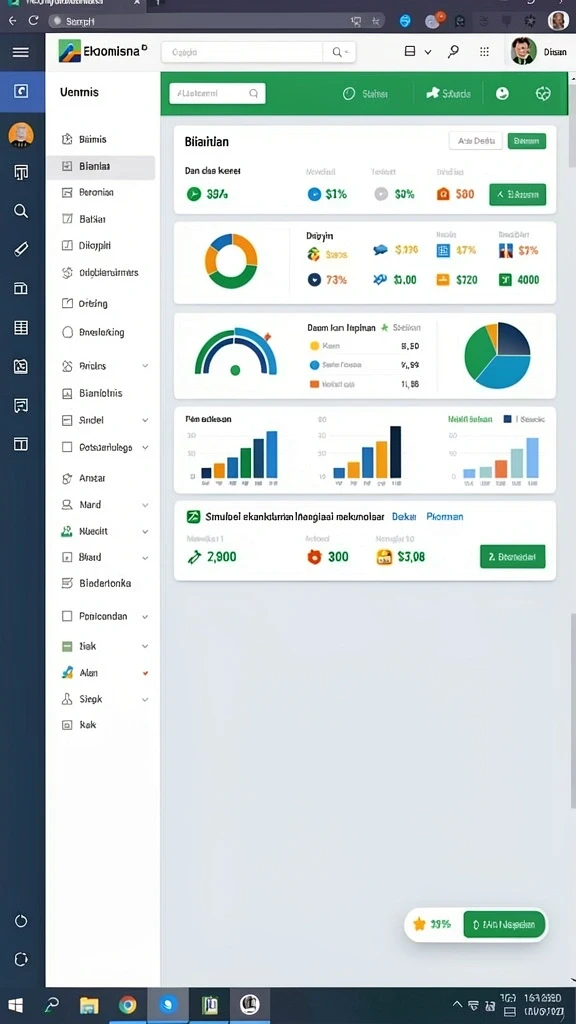Click the search icon in dark sidebar
Image resolution: width=576 pixels, height=1024 pixels.
coord(21,210)
